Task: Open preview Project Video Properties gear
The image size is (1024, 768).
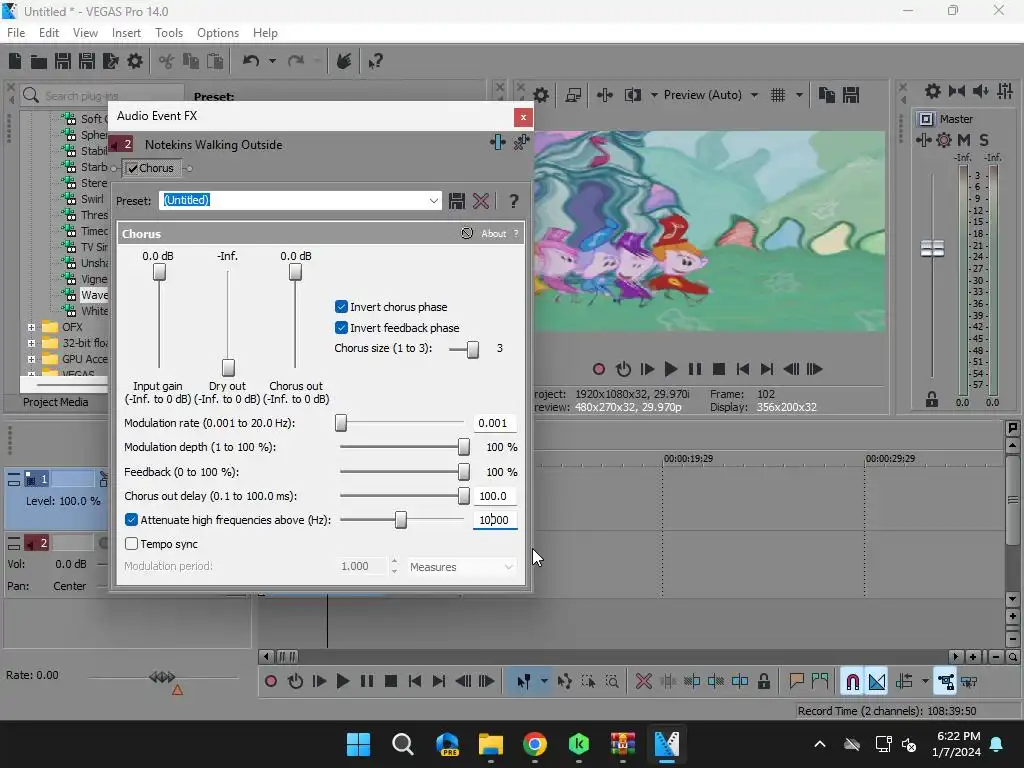Action: (541, 95)
